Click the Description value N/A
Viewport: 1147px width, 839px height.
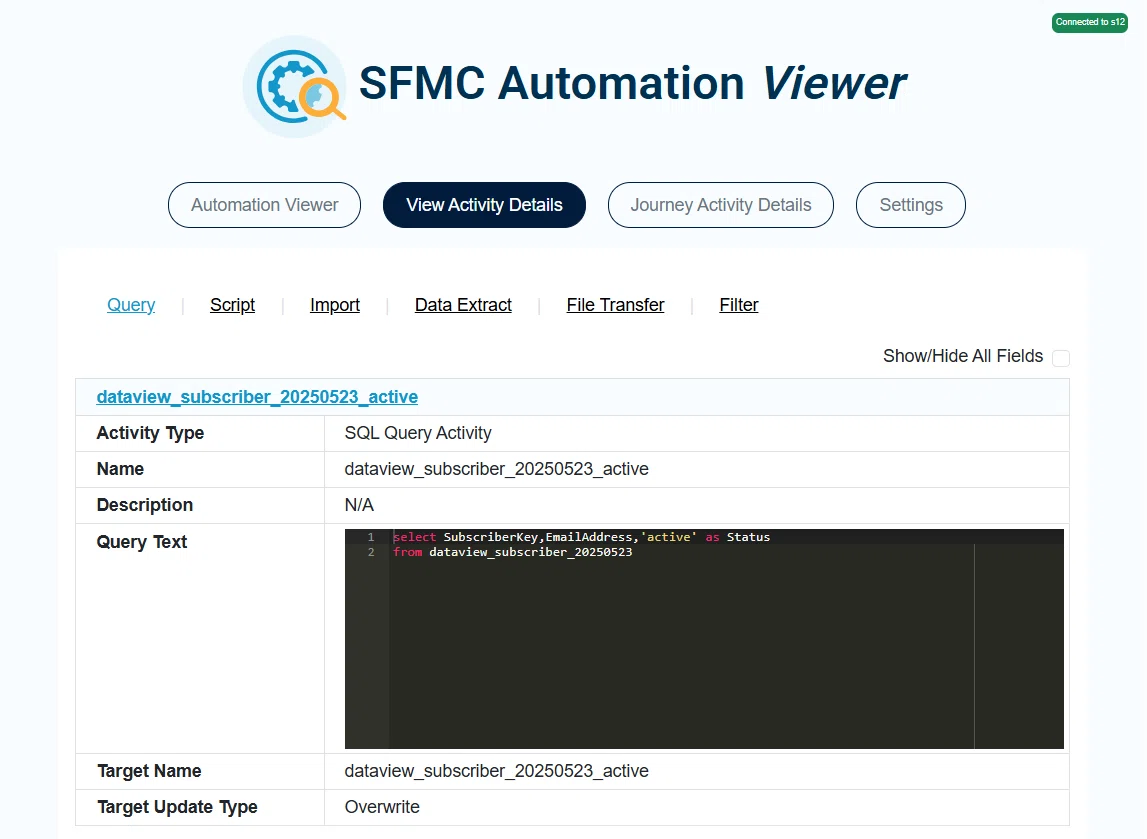click(359, 505)
